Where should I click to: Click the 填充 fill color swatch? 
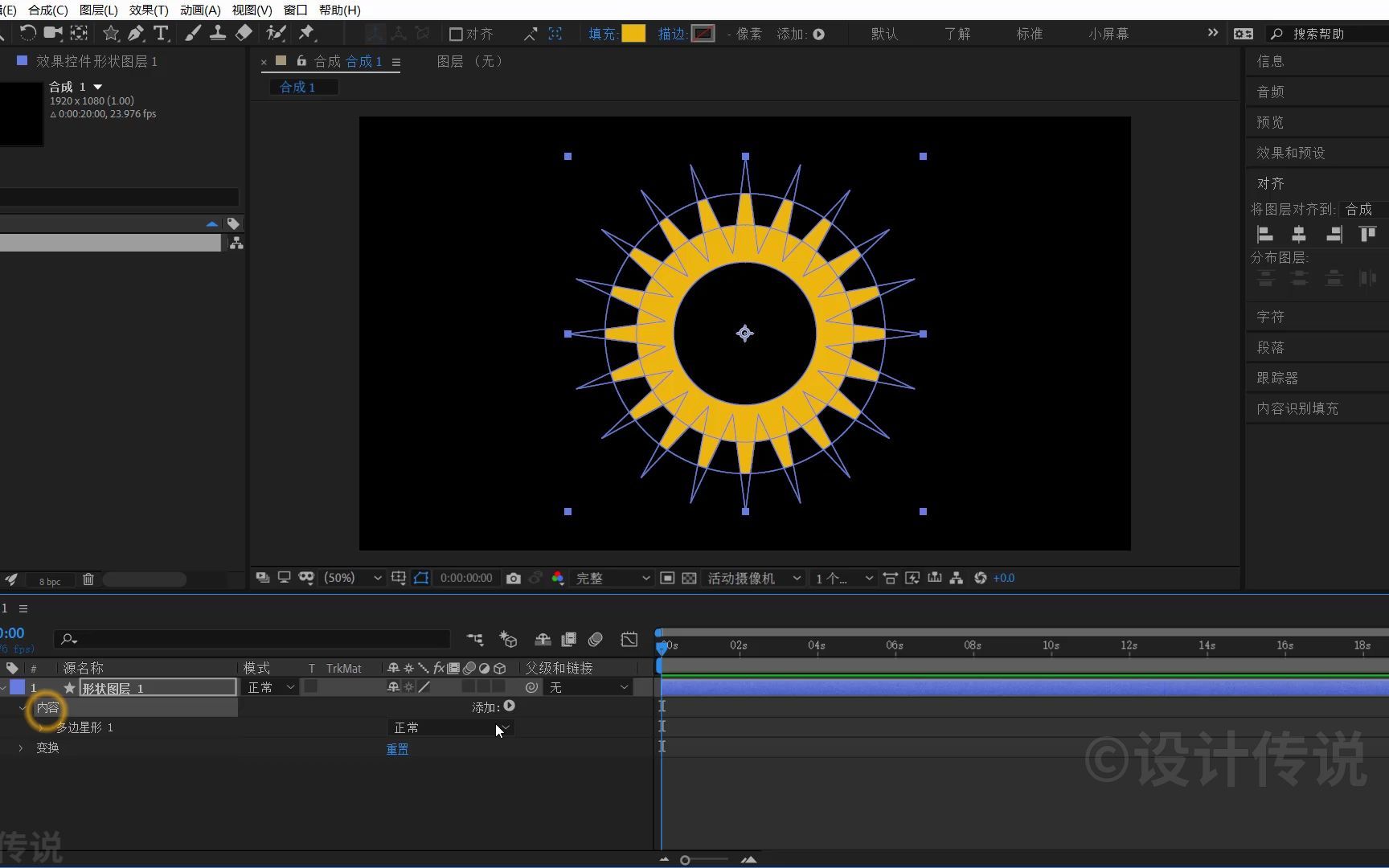(633, 34)
